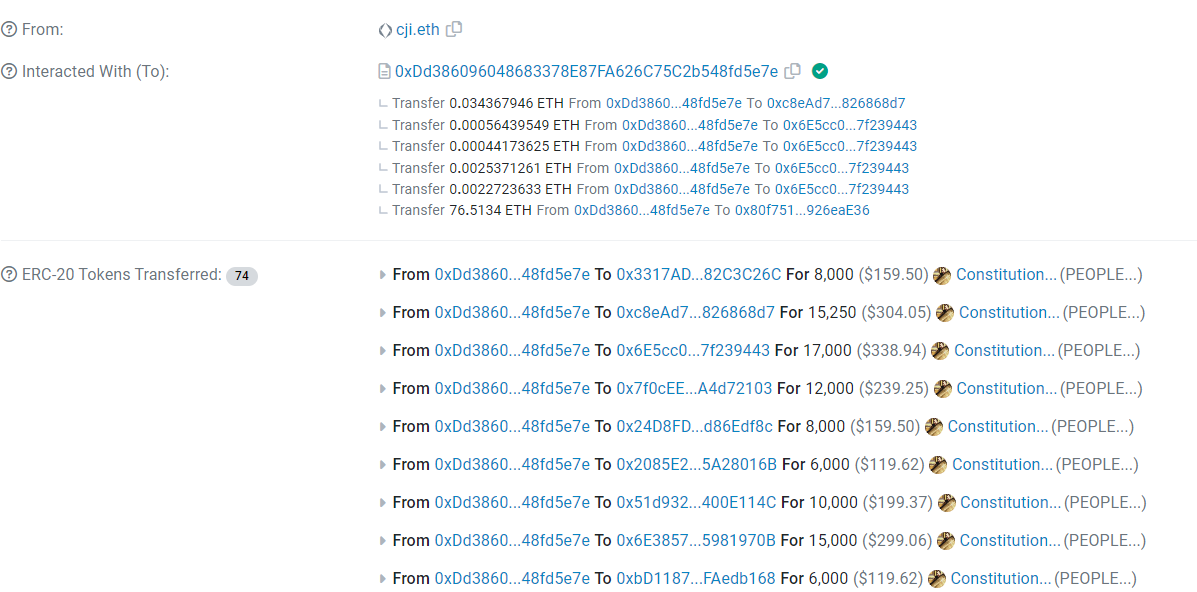Click the help icon next to From label

(9, 29)
